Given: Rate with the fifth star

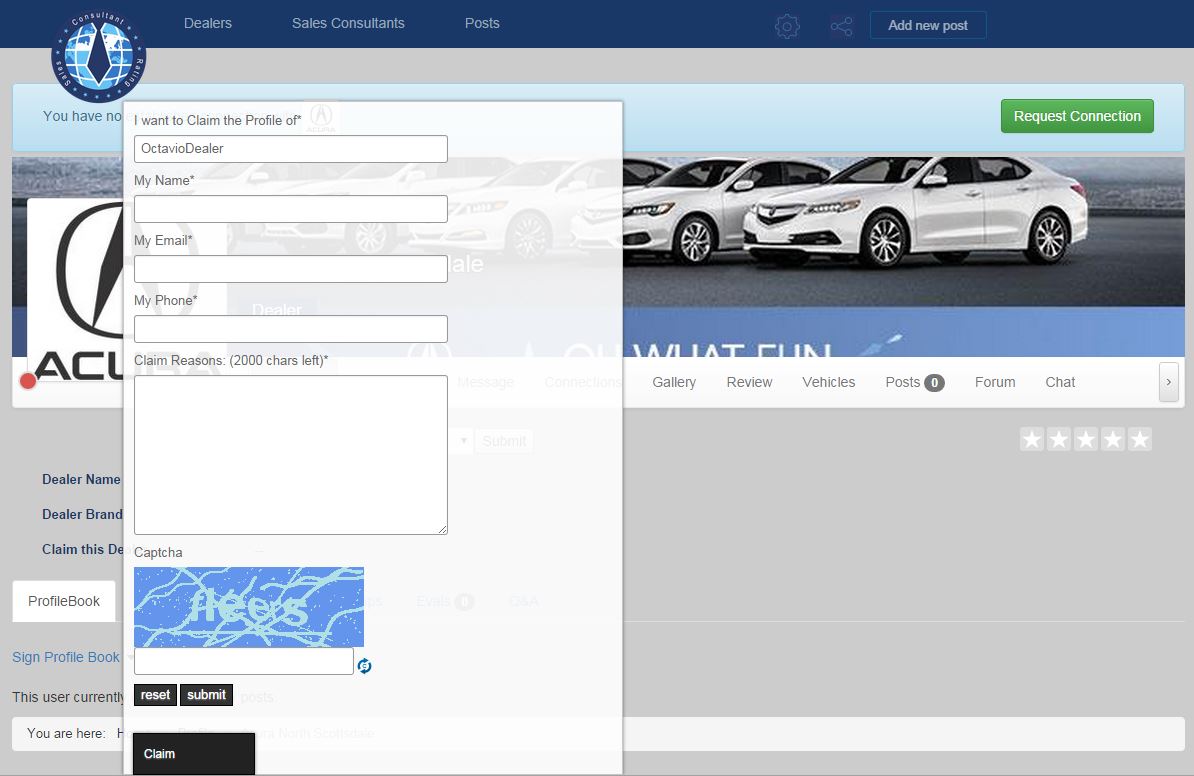Looking at the screenshot, I should coord(1140,439).
